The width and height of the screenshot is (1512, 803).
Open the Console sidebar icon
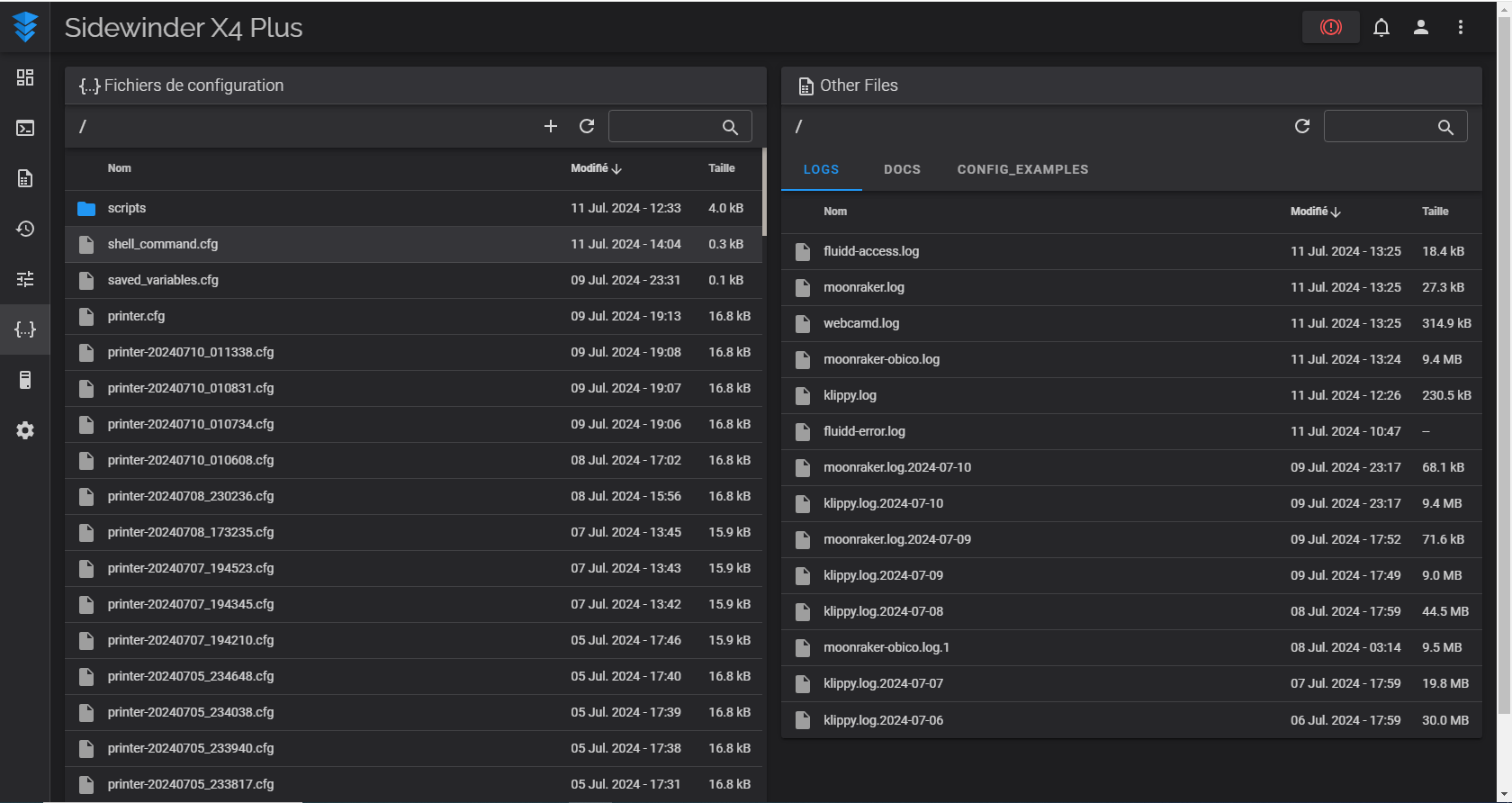coord(25,128)
